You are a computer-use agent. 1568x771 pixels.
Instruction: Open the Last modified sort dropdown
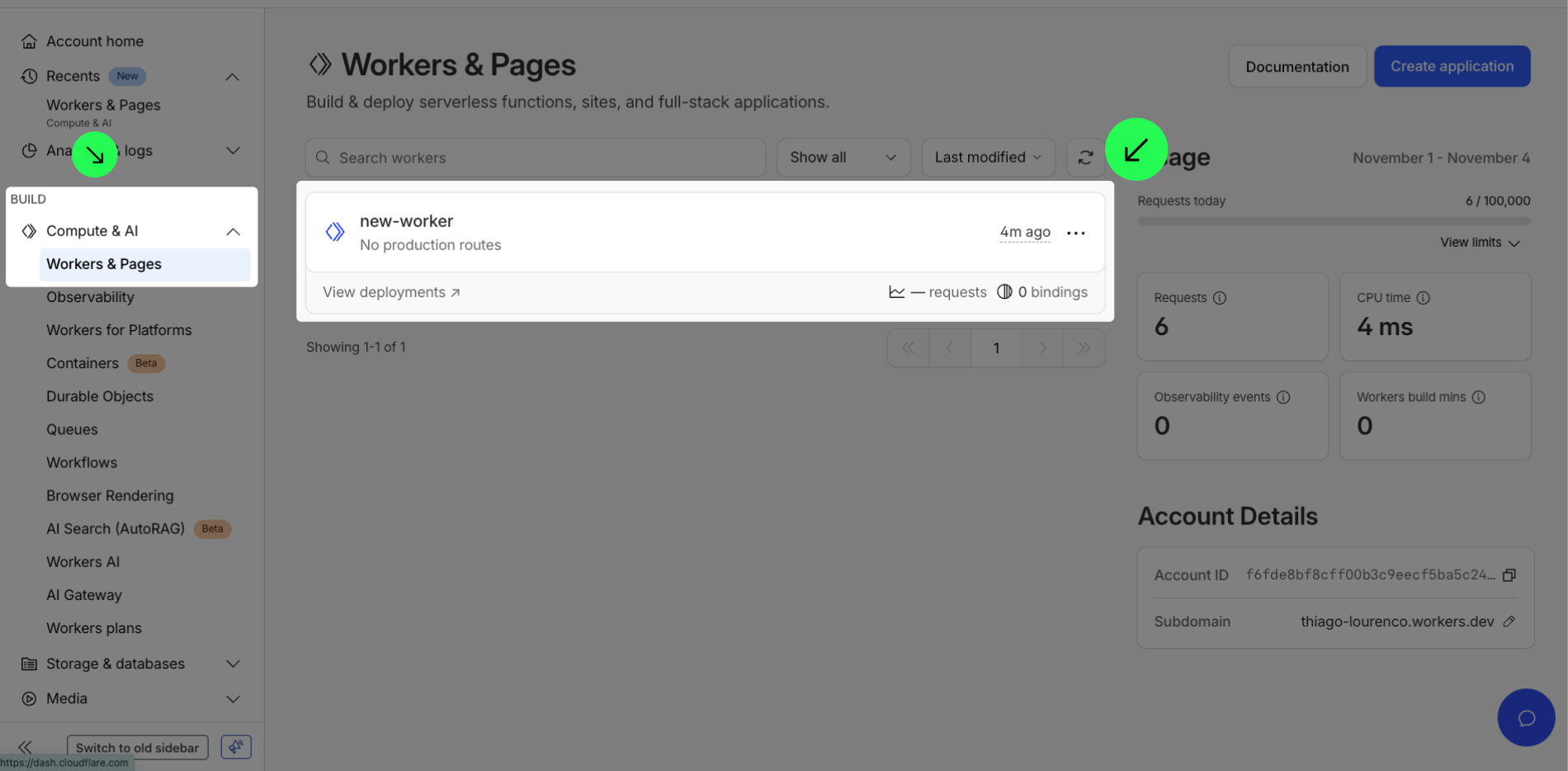click(988, 157)
